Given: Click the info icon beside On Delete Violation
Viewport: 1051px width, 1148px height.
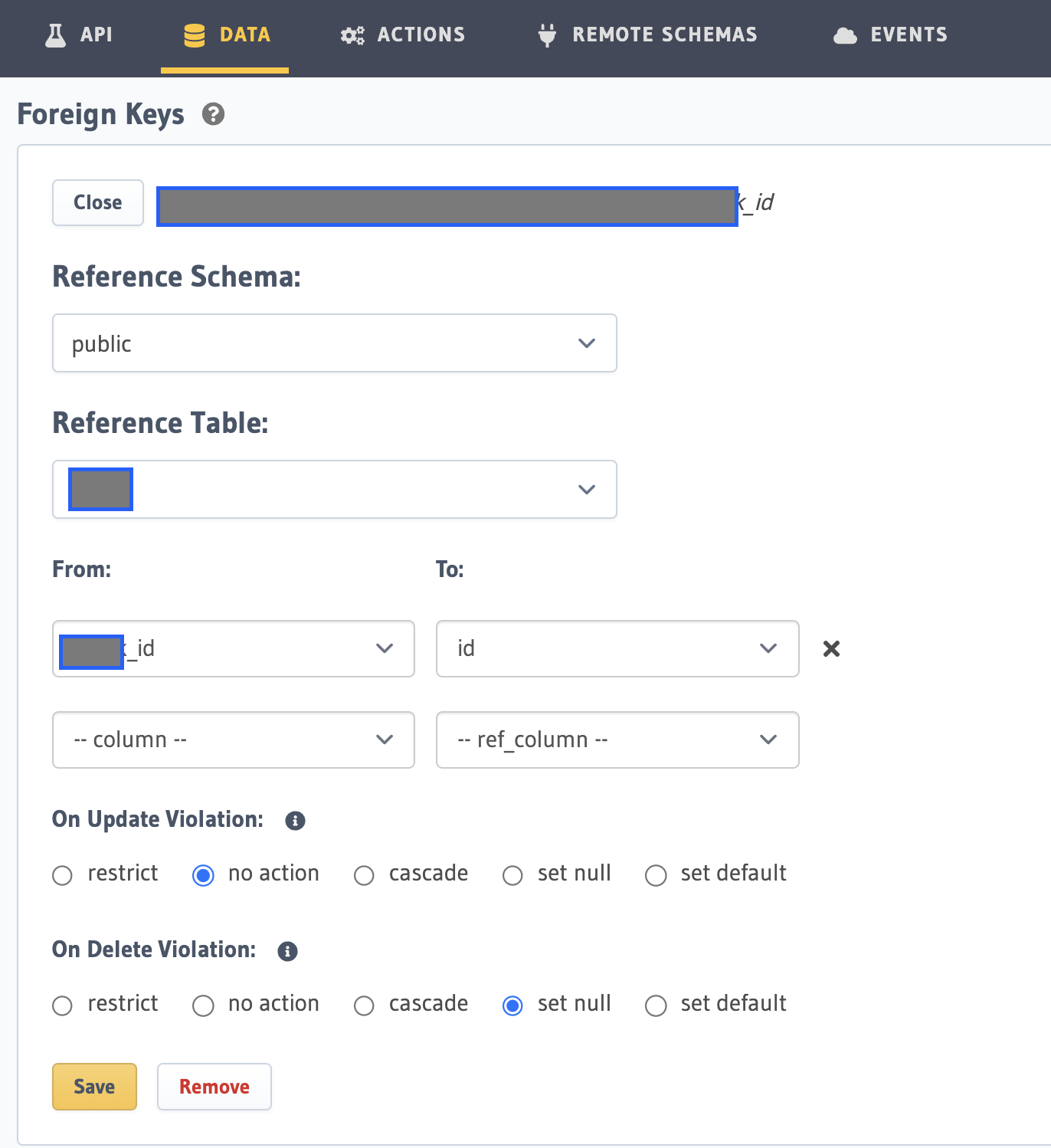Looking at the screenshot, I should [287, 950].
